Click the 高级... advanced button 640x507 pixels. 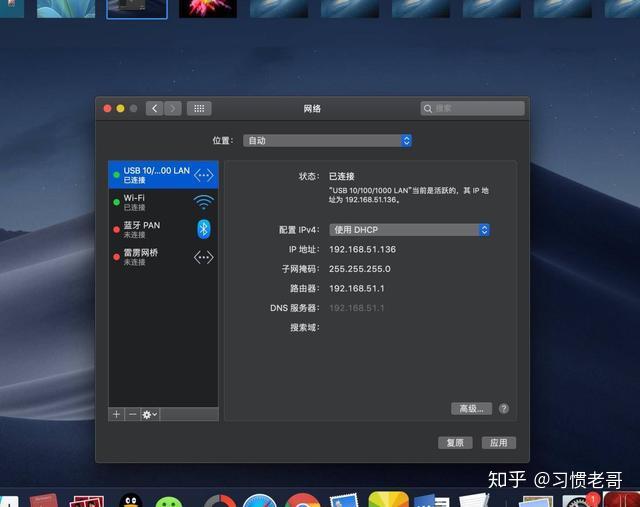click(x=471, y=408)
